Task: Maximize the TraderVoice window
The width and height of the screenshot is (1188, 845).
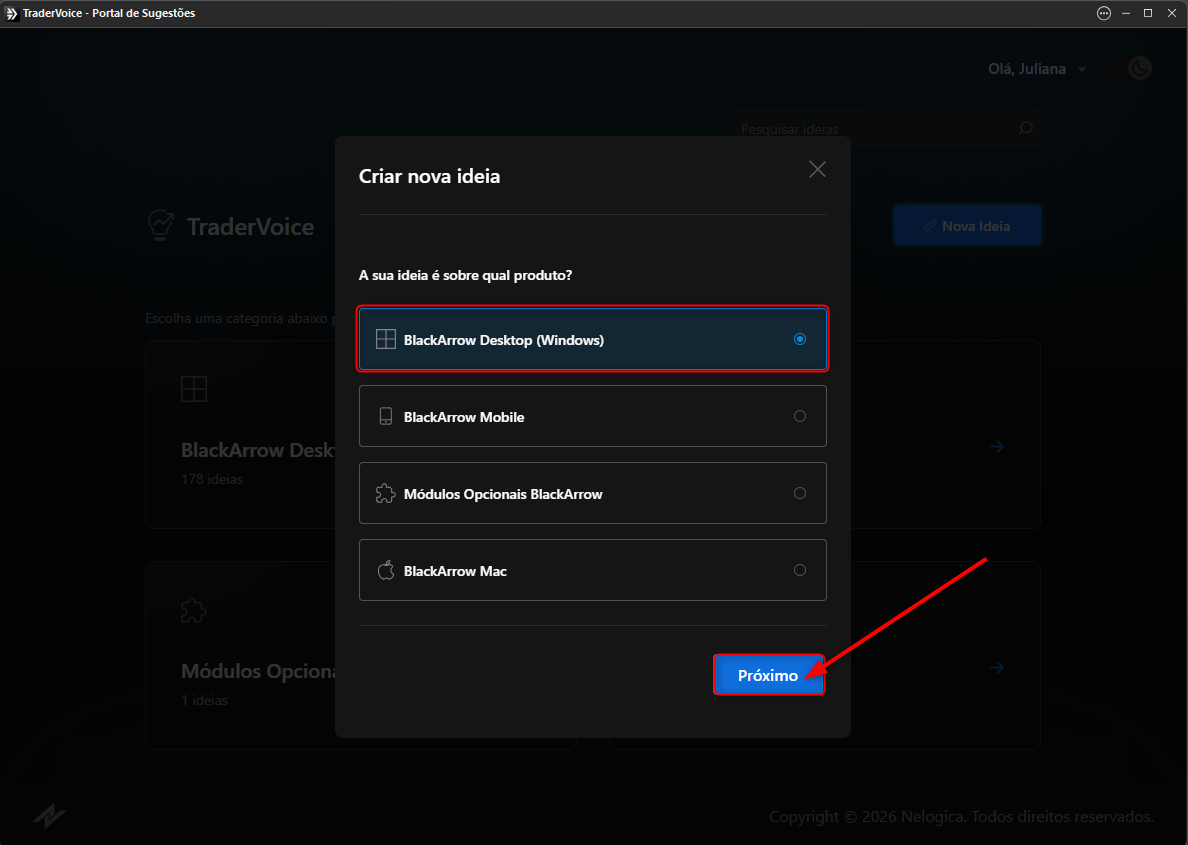Action: [x=1148, y=14]
